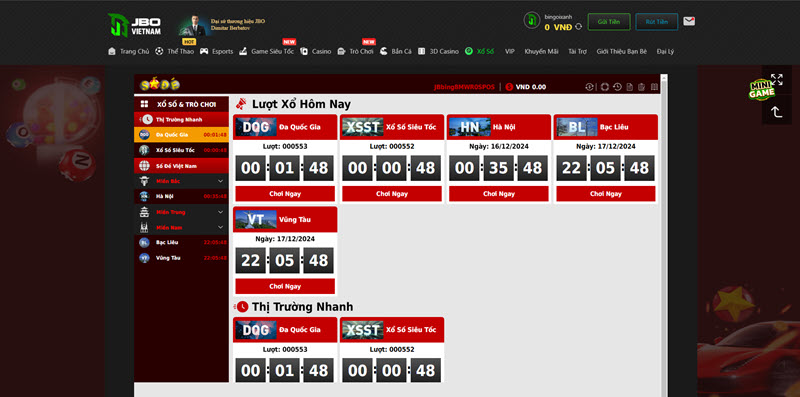Select Vũng Tàu in sidebar
This screenshot has height=397, width=800.
181,258
